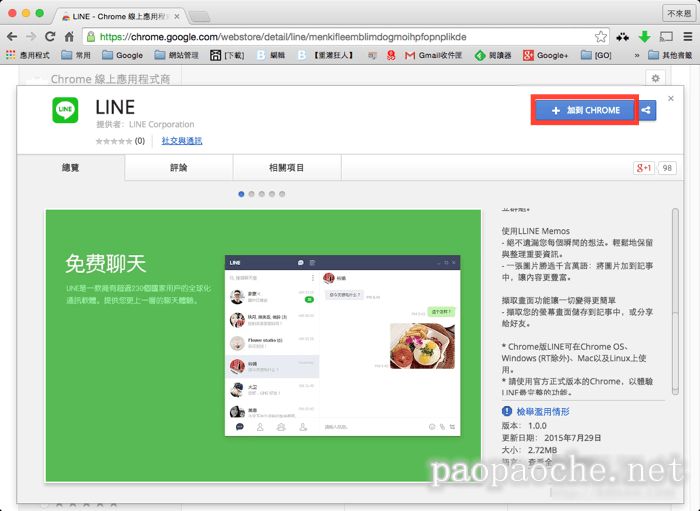This screenshot has height=511, width=700.
Task: Open the 重灌狂人 bookmark
Action: coord(325,55)
